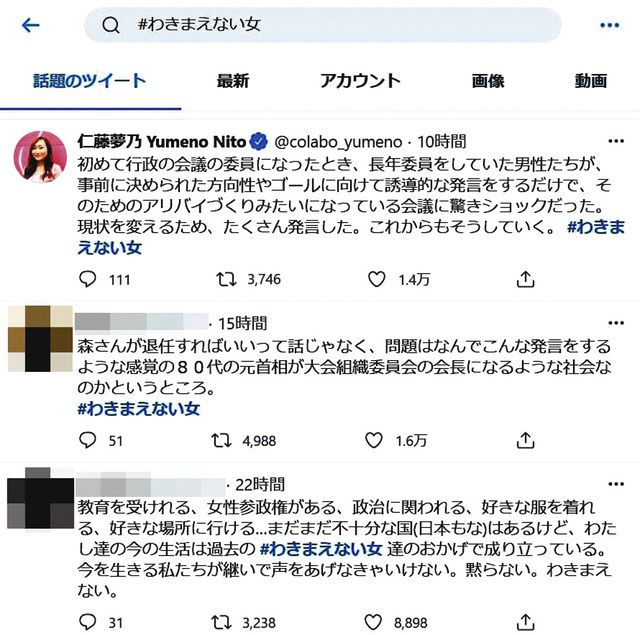Image resolution: width=640 pixels, height=635 pixels.
Task: Switch to the 最新 tab
Action: (x=233, y=81)
